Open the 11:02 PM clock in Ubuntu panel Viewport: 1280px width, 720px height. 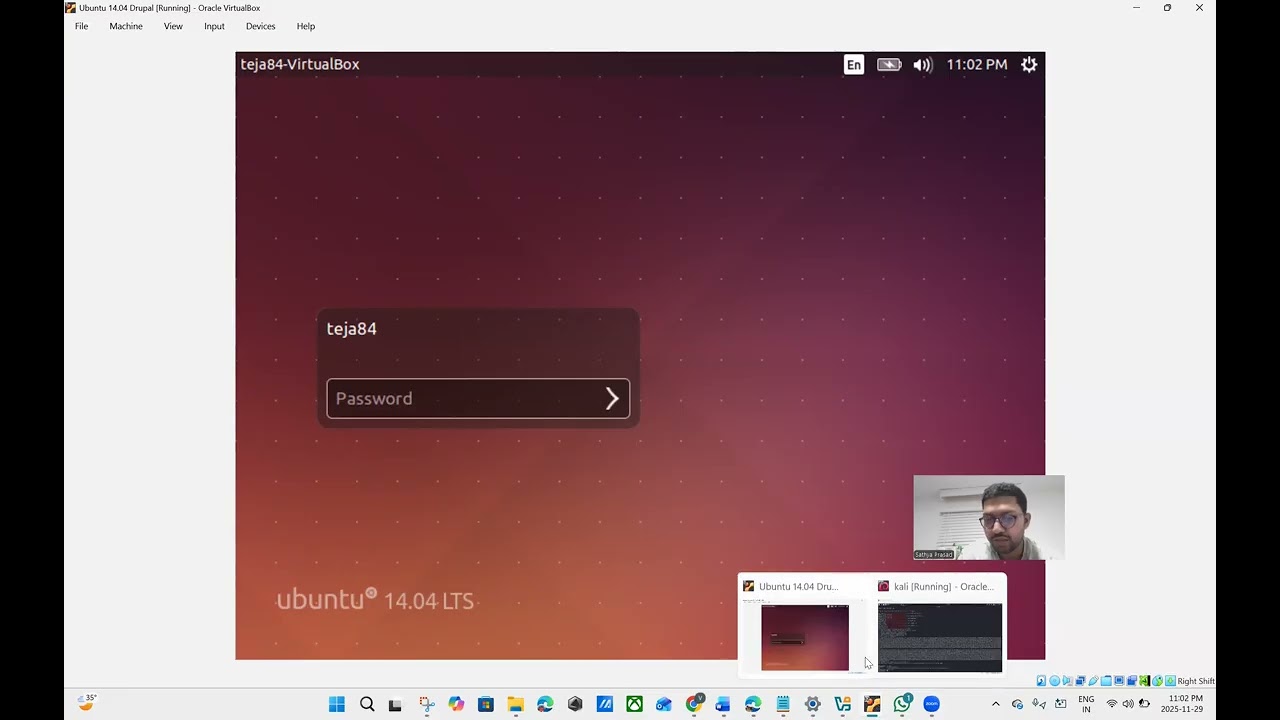(x=977, y=64)
